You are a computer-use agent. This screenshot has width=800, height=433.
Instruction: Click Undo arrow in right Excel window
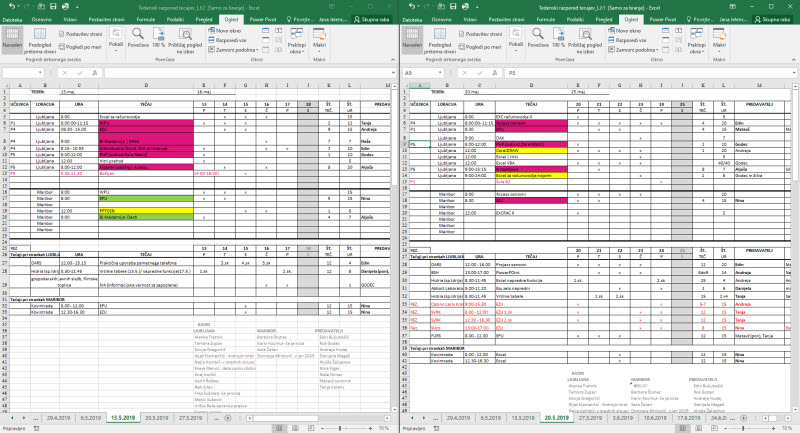(x=411, y=7)
